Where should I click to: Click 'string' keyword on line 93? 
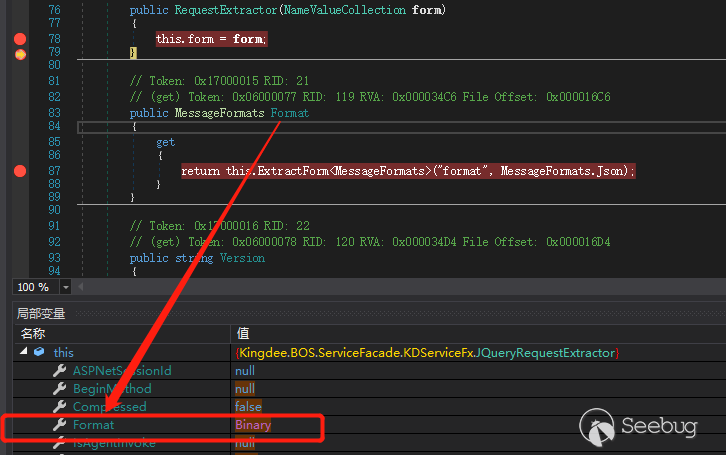(x=194, y=258)
